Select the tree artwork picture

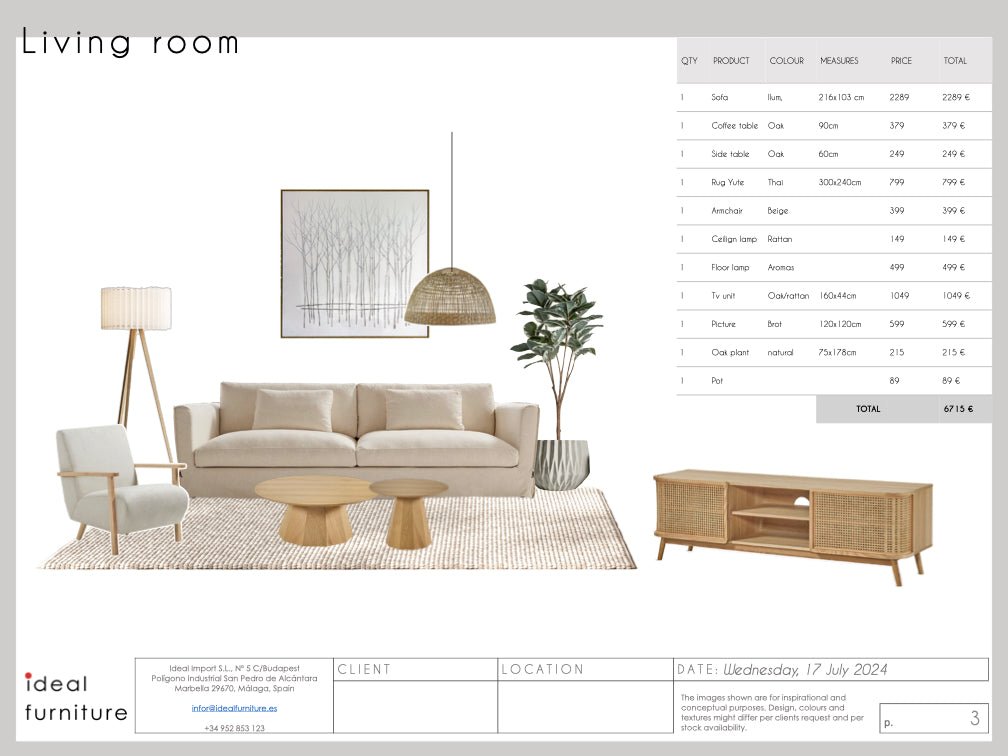[354, 263]
